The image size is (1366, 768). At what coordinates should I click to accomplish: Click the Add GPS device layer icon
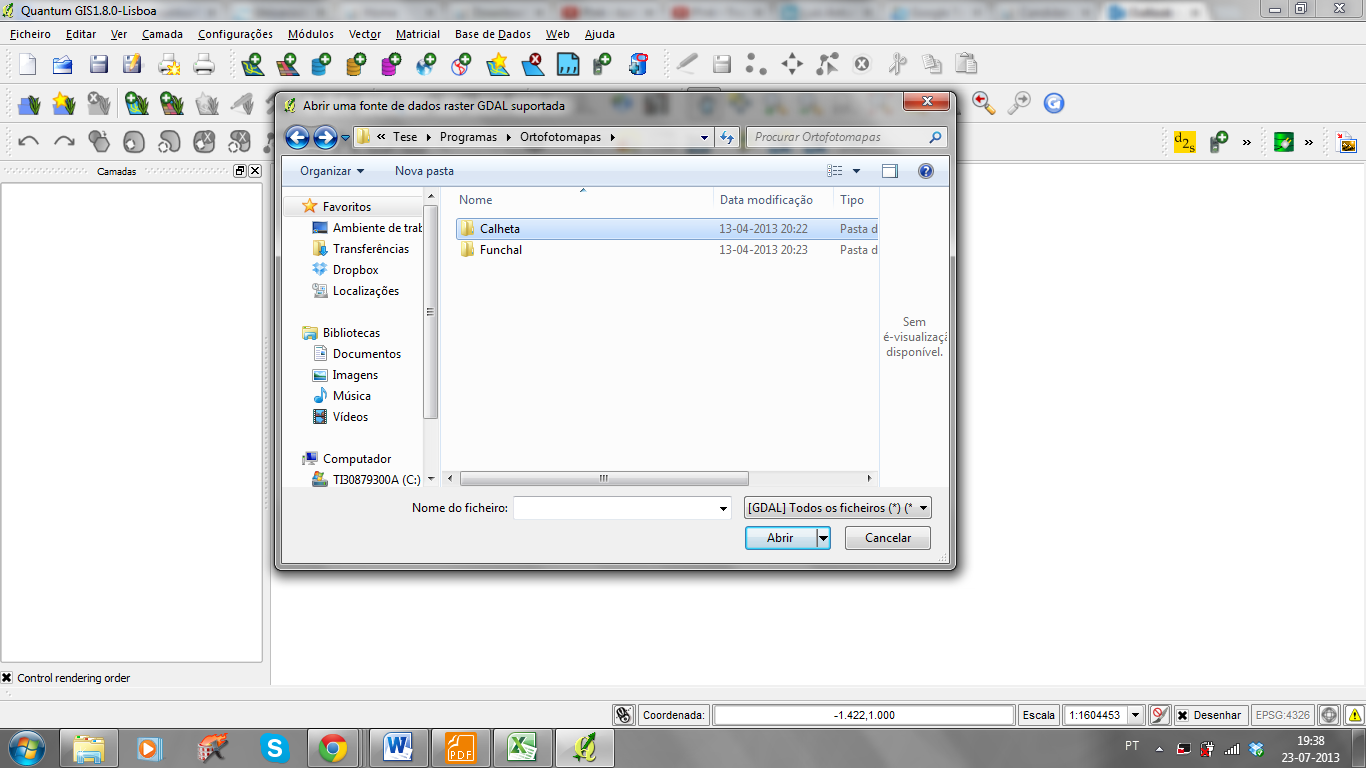601,65
